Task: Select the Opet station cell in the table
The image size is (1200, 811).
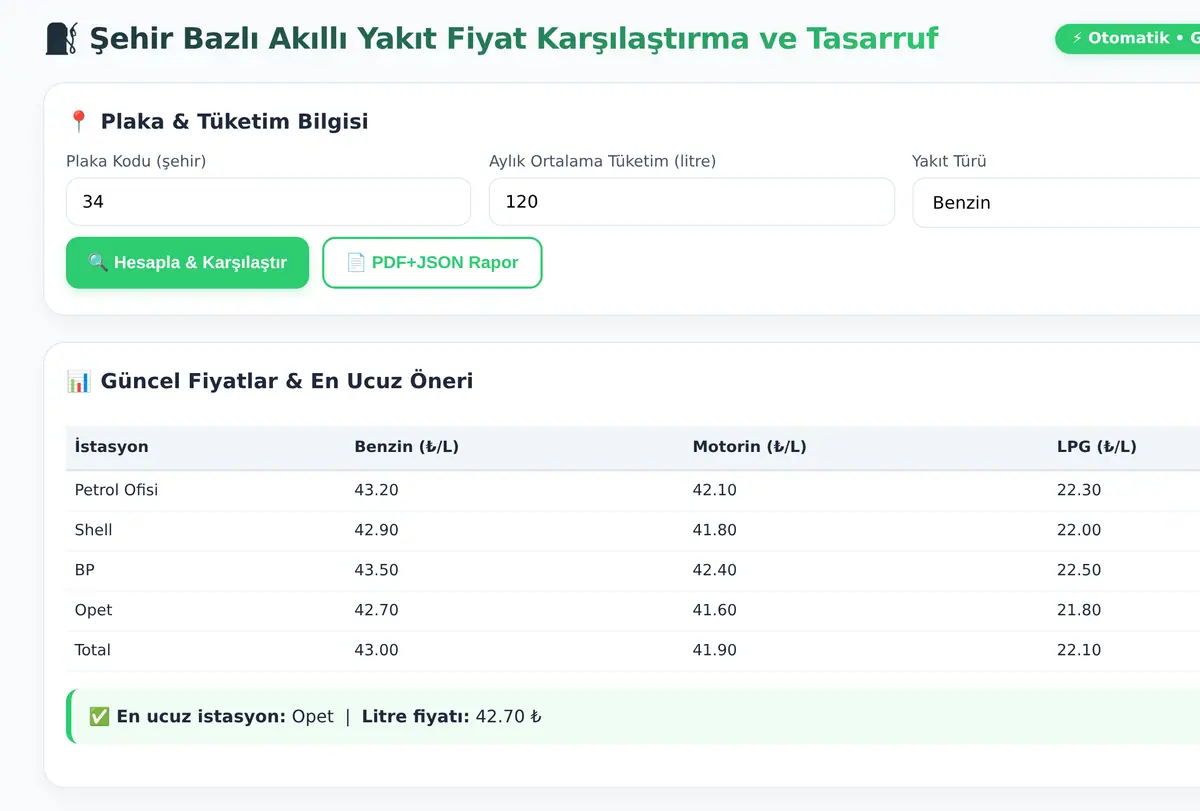Action: [x=93, y=610]
